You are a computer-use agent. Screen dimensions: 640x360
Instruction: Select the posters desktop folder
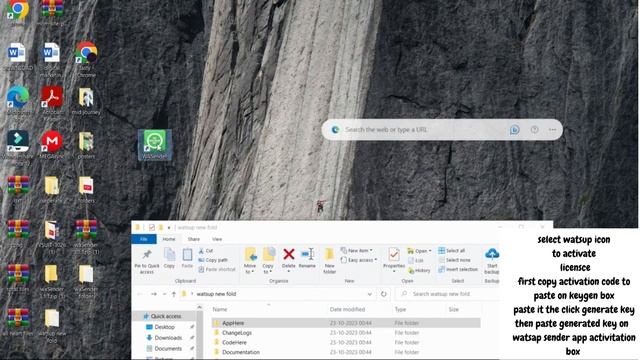tap(86, 145)
